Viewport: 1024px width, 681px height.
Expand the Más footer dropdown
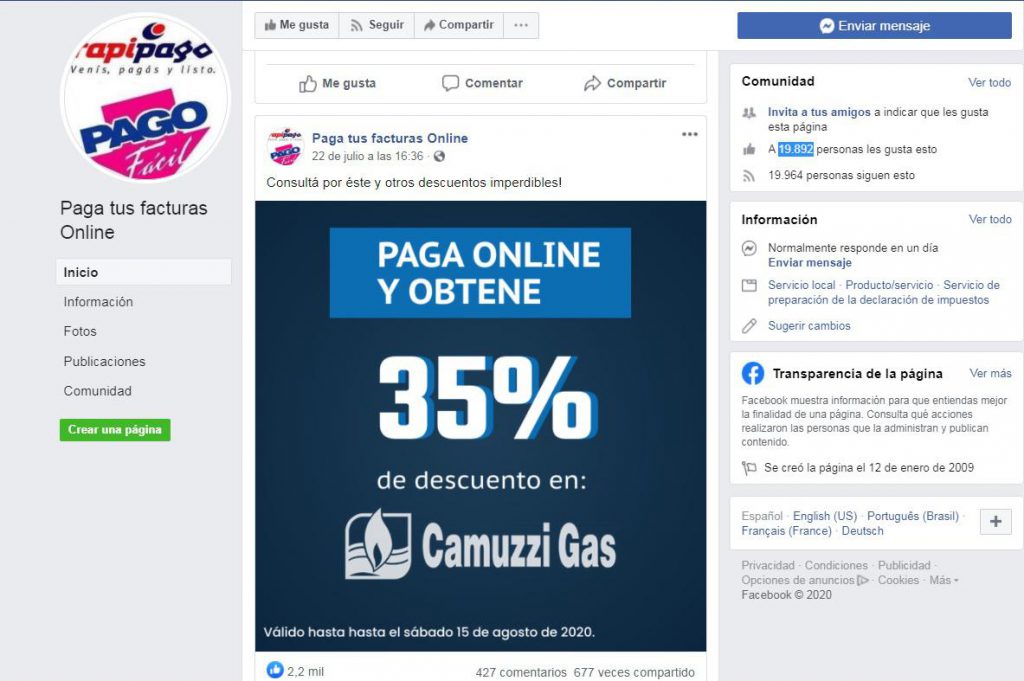944,580
